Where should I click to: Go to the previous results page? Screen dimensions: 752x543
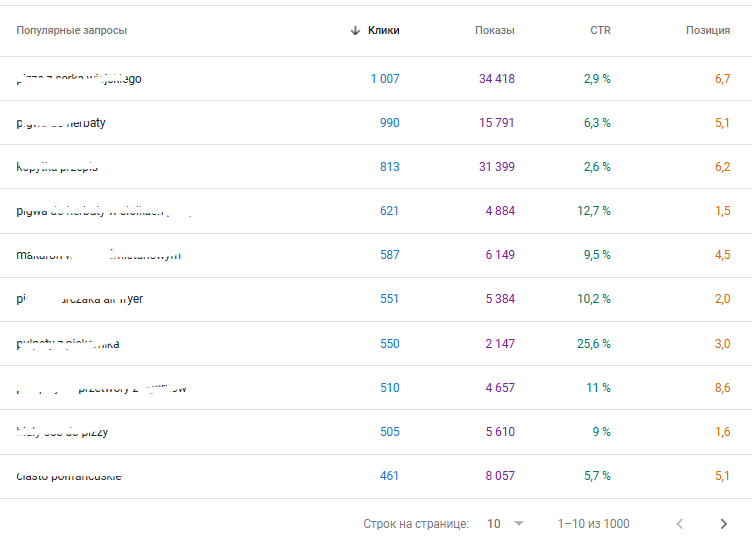pyautogui.click(x=680, y=523)
